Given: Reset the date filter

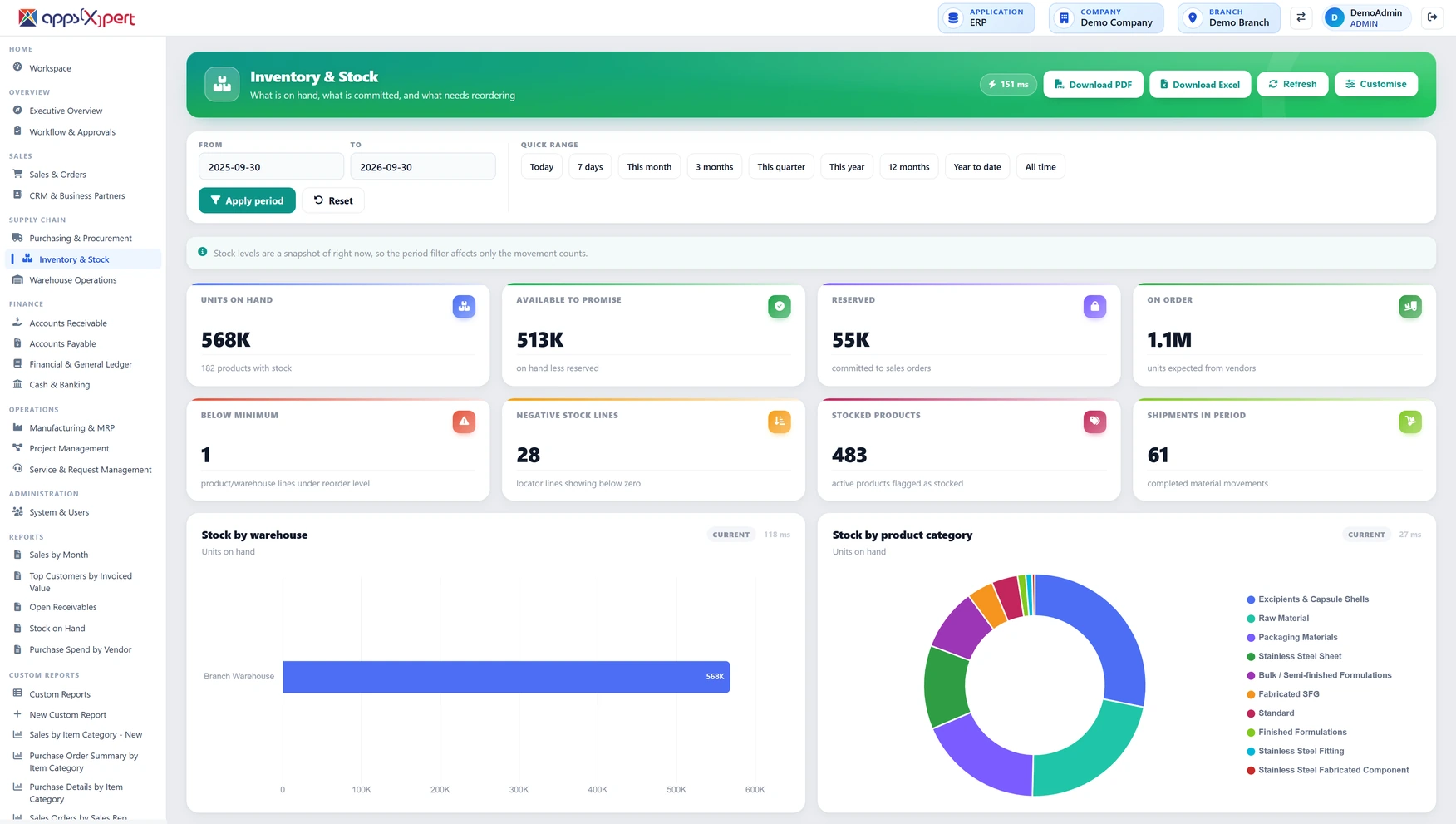Looking at the screenshot, I should pos(332,200).
